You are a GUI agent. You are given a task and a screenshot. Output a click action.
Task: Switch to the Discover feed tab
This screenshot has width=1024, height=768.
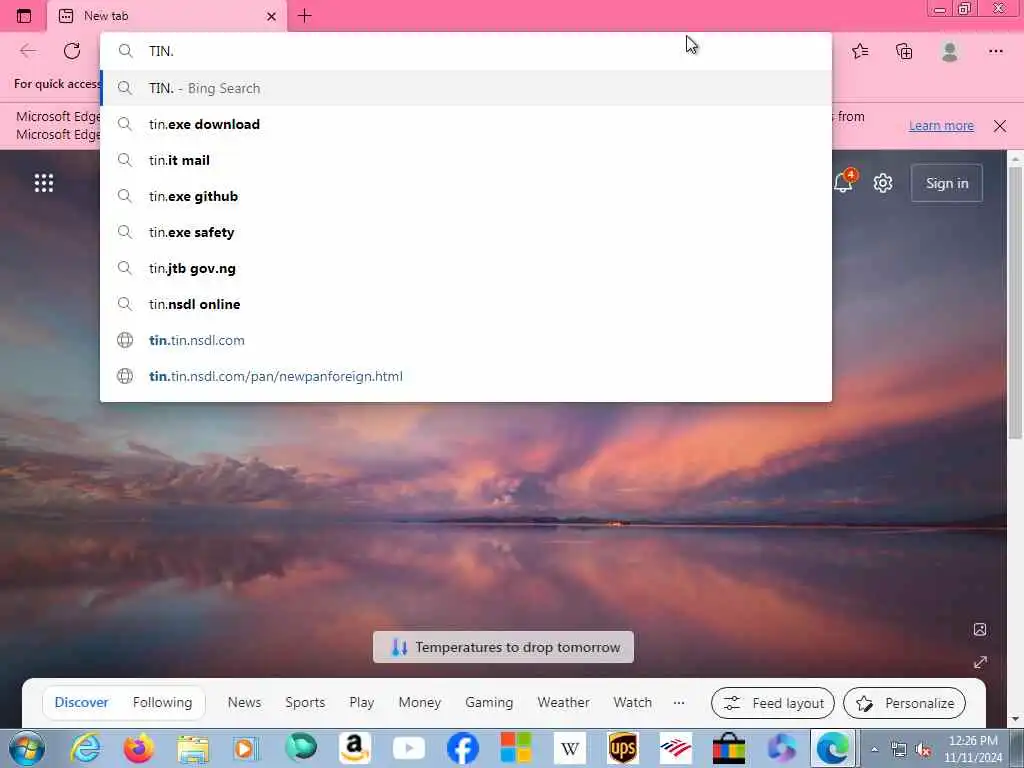pos(82,703)
